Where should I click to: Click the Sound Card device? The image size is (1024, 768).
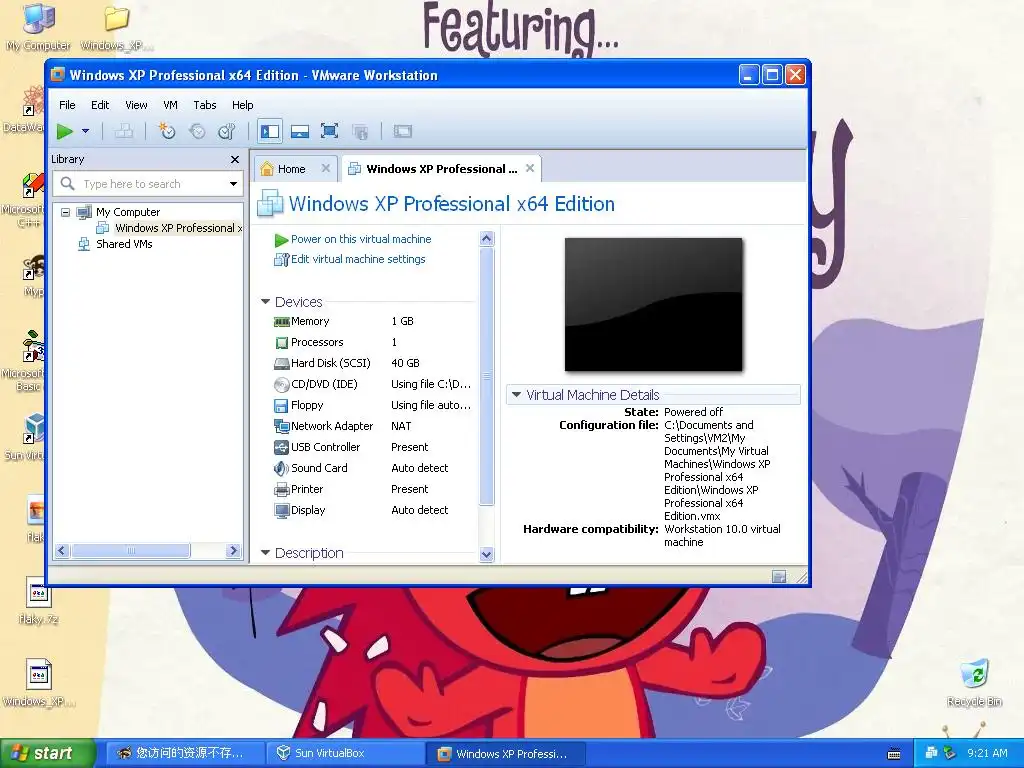(x=372, y=468)
